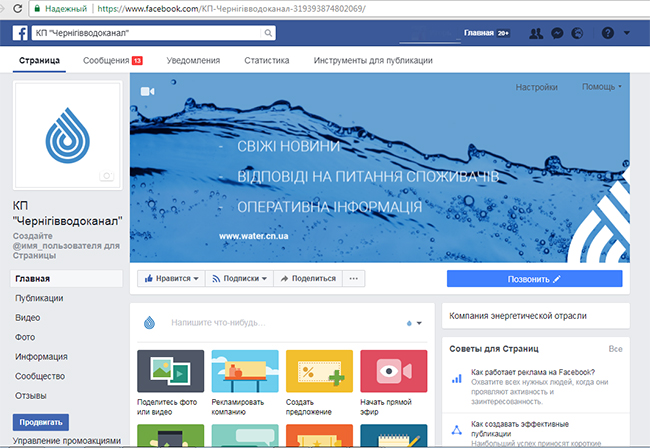The image size is (650, 448).
Task: Open account menu arrow in top bar
Action: [628, 33]
